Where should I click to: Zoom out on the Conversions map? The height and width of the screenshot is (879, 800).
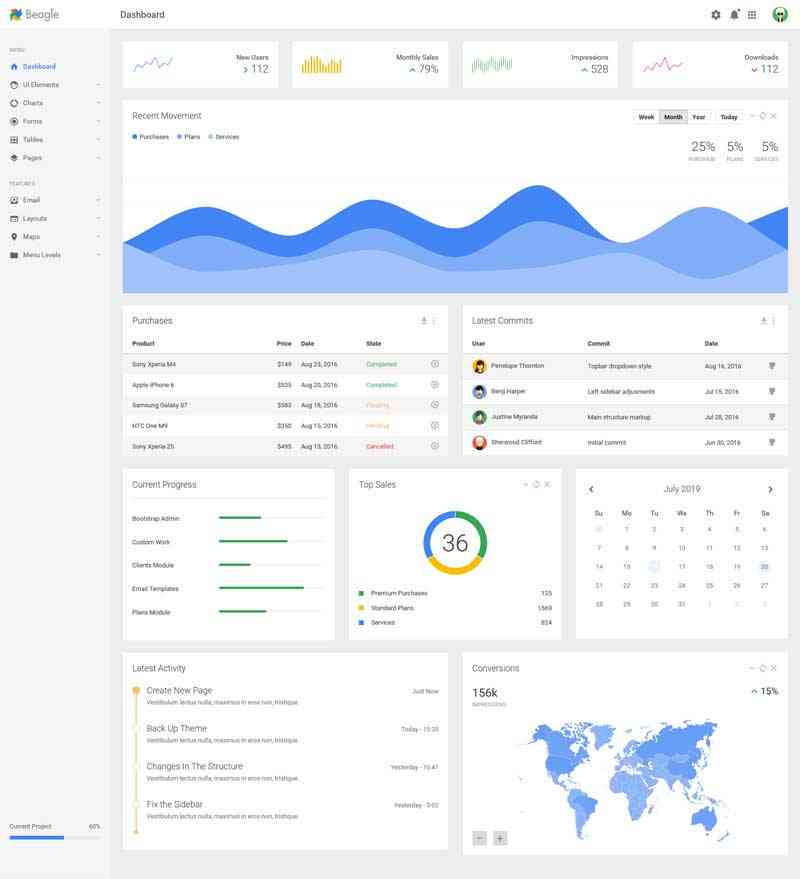coord(480,838)
